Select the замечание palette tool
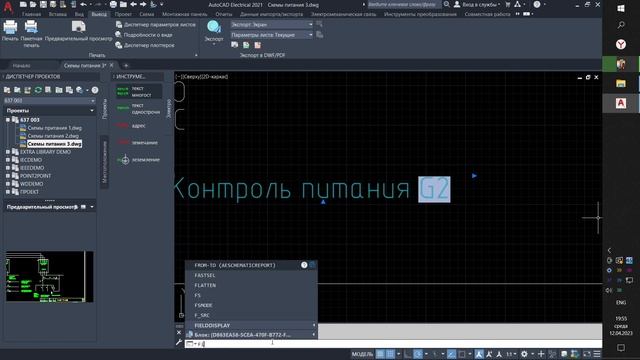This screenshot has width=640, height=360. pos(138,142)
